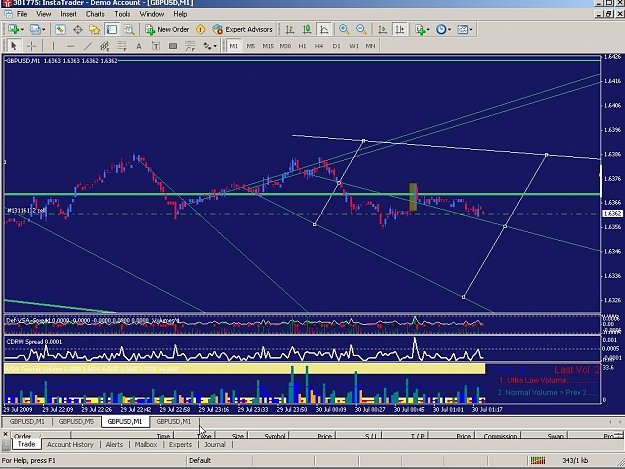Open MetaEditor yellow diamond icon
This screenshot has width=625, height=469.
click(x=200, y=29)
